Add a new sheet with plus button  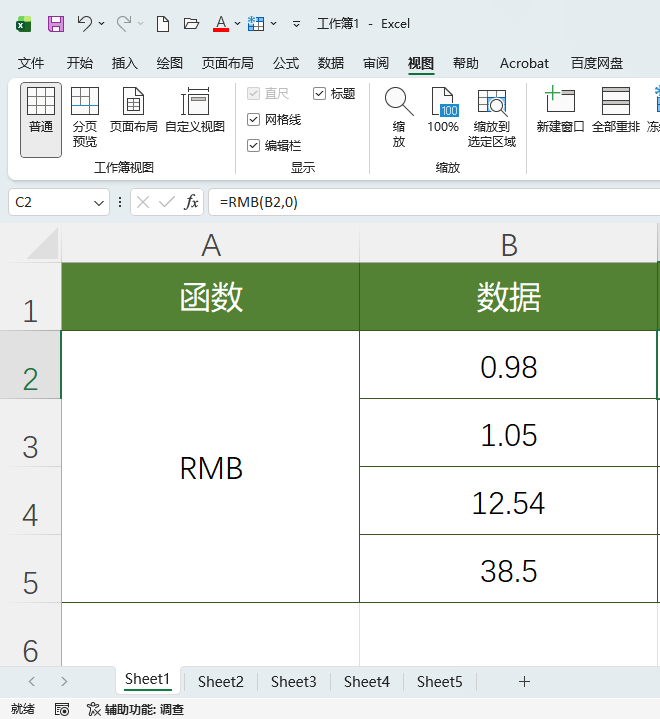tap(524, 682)
